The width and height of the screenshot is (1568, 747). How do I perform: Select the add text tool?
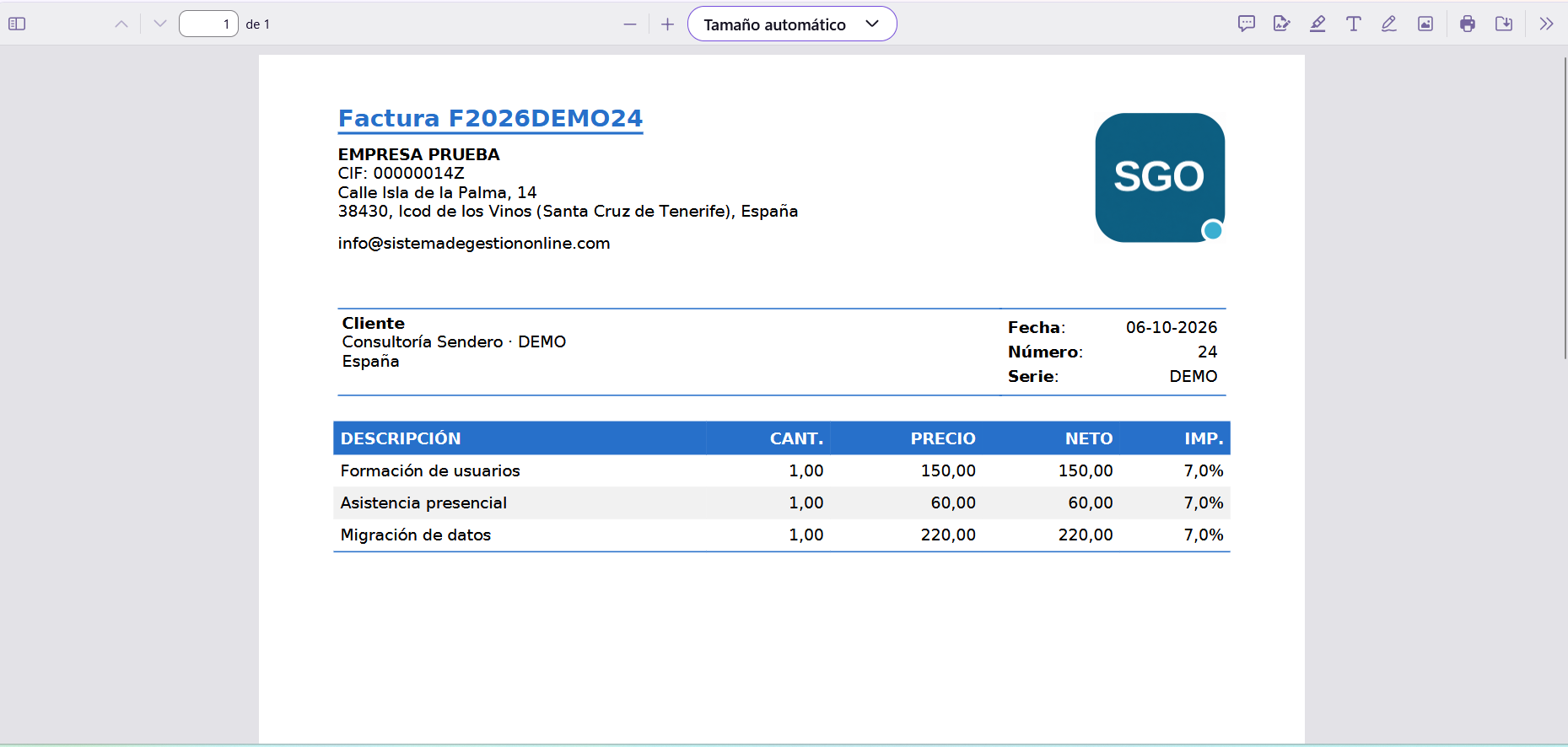(1354, 24)
